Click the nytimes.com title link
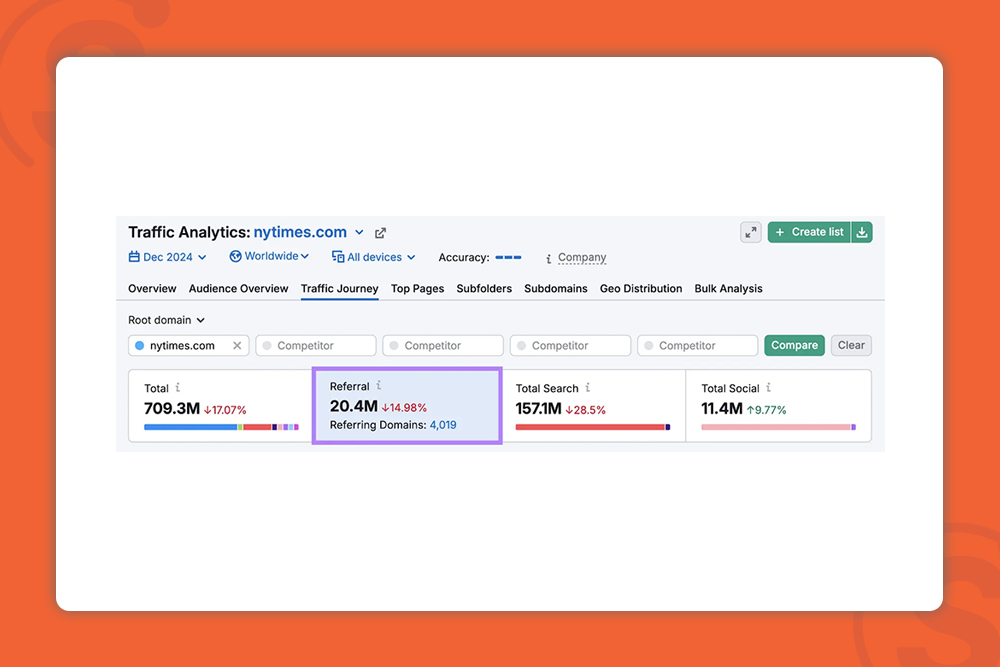Viewport: 1000px width, 667px height. coord(300,233)
